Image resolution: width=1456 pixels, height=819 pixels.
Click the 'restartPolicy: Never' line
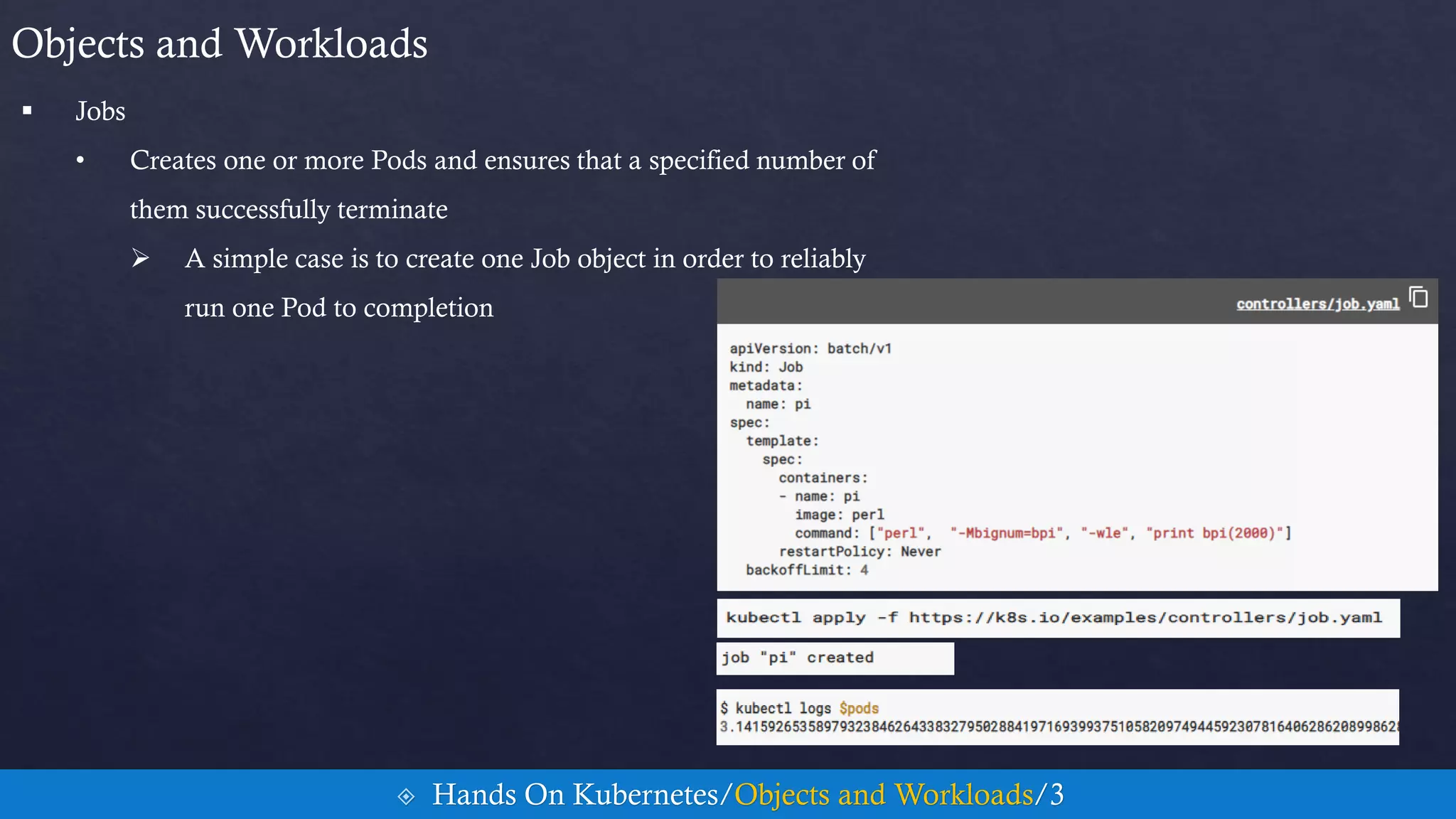[860, 552]
